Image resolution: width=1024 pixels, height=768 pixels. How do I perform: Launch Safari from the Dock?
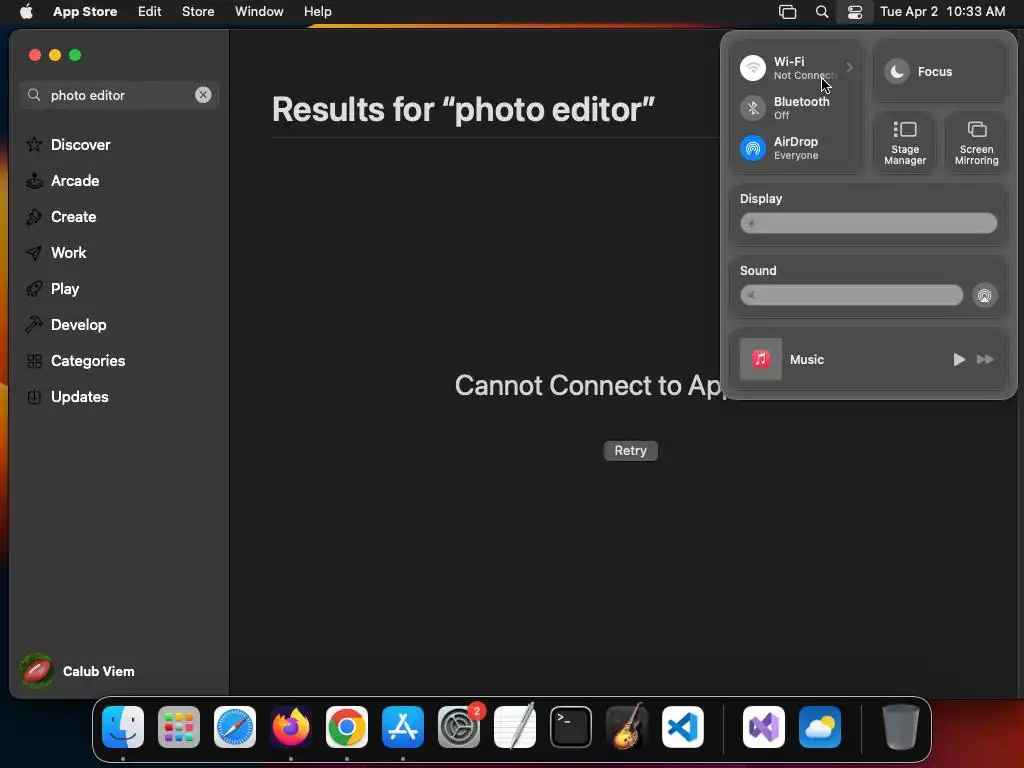(x=235, y=727)
